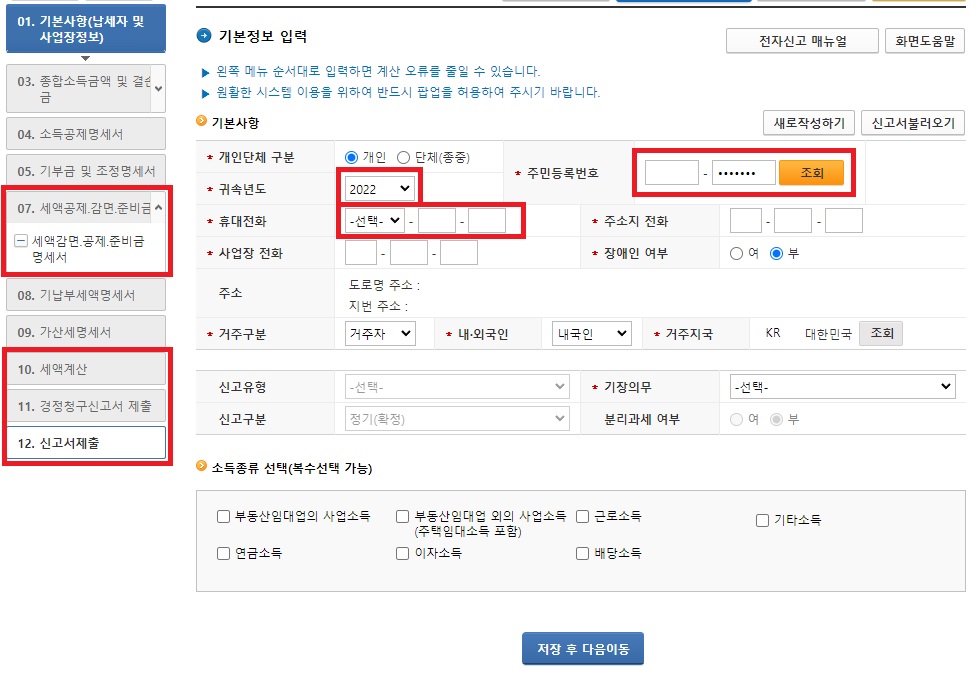This screenshot has height=683, width=980.
Task: Open the 신고유형 dropdown
Action: (x=457, y=387)
